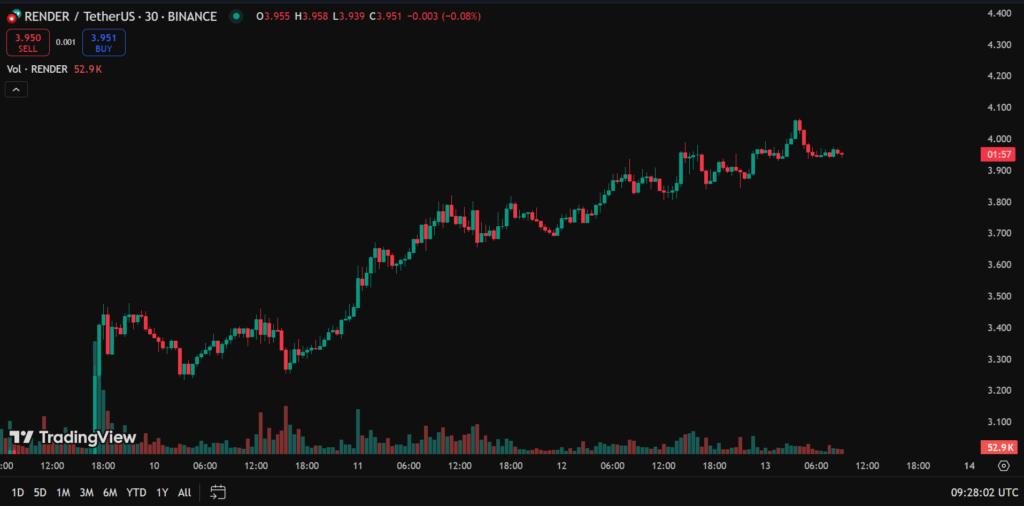This screenshot has height=506, width=1024.
Task: Click the green market status indicator
Action: pos(235,16)
